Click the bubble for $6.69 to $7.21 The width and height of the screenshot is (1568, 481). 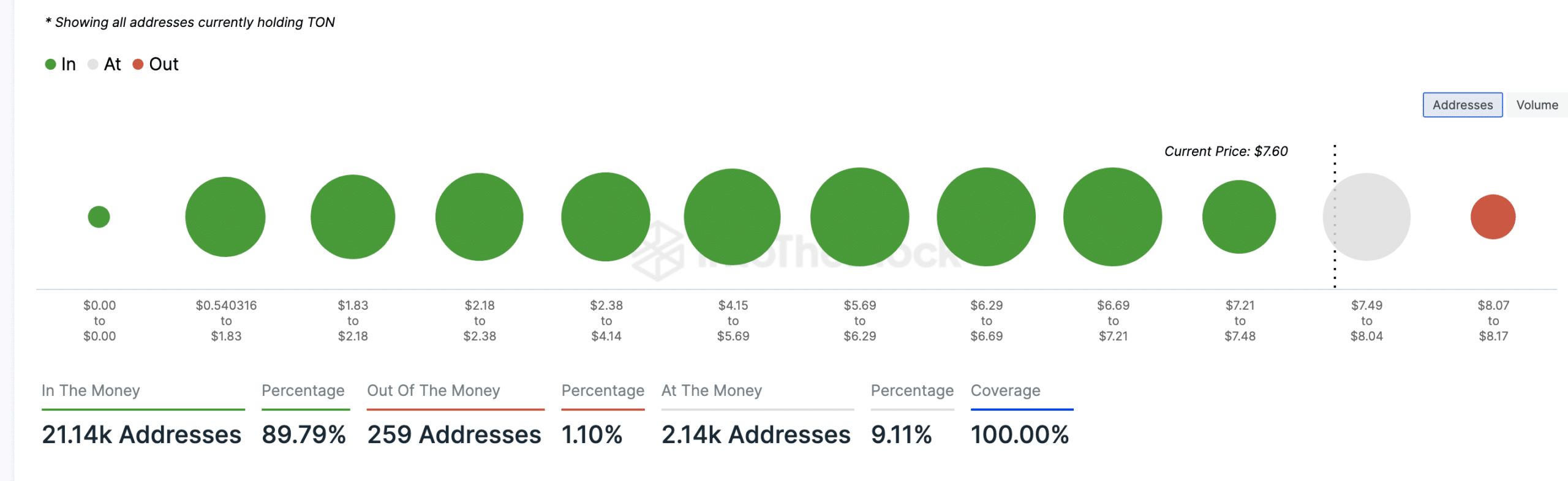coord(1113,217)
